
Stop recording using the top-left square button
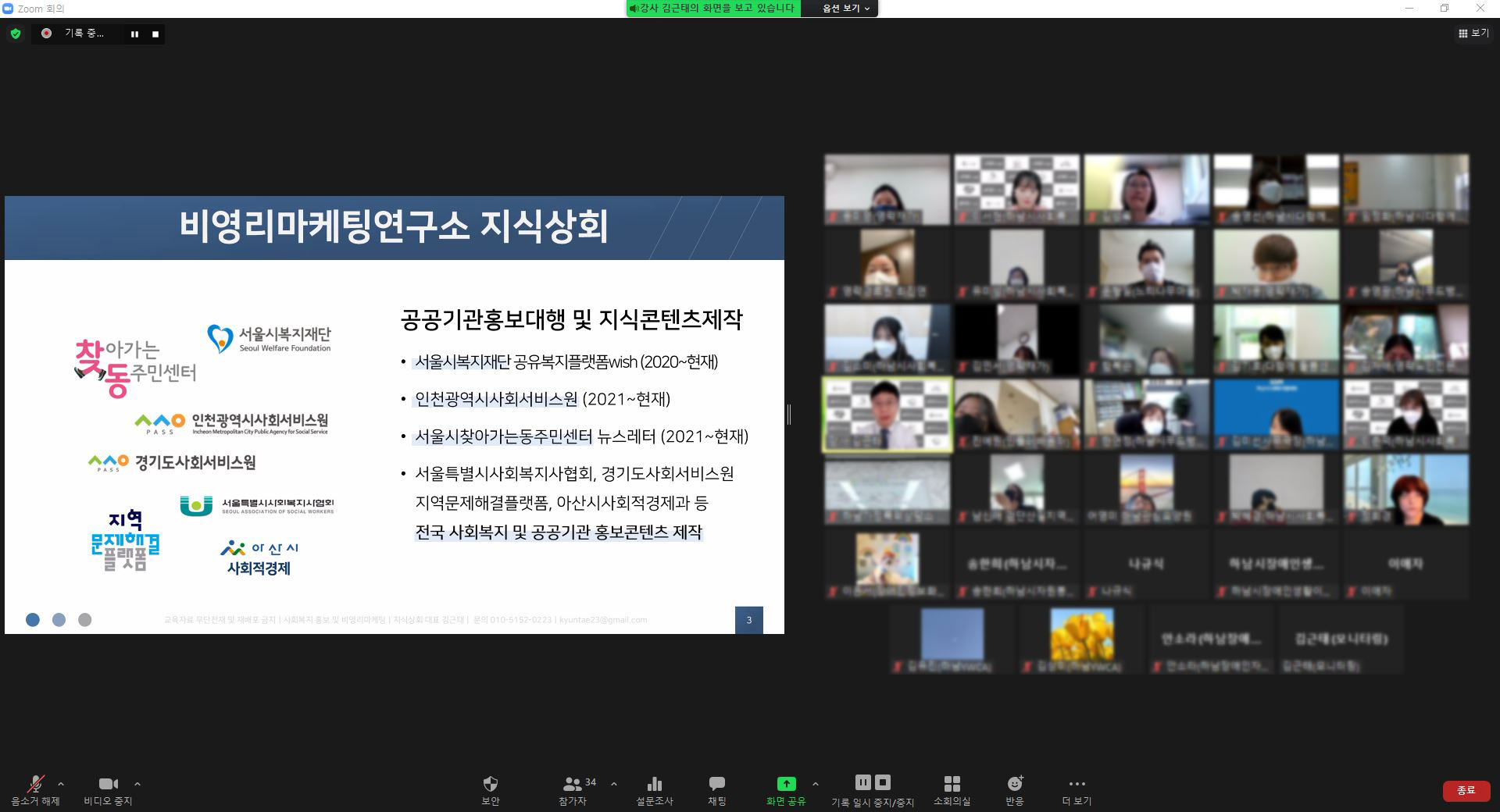point(155,34)
